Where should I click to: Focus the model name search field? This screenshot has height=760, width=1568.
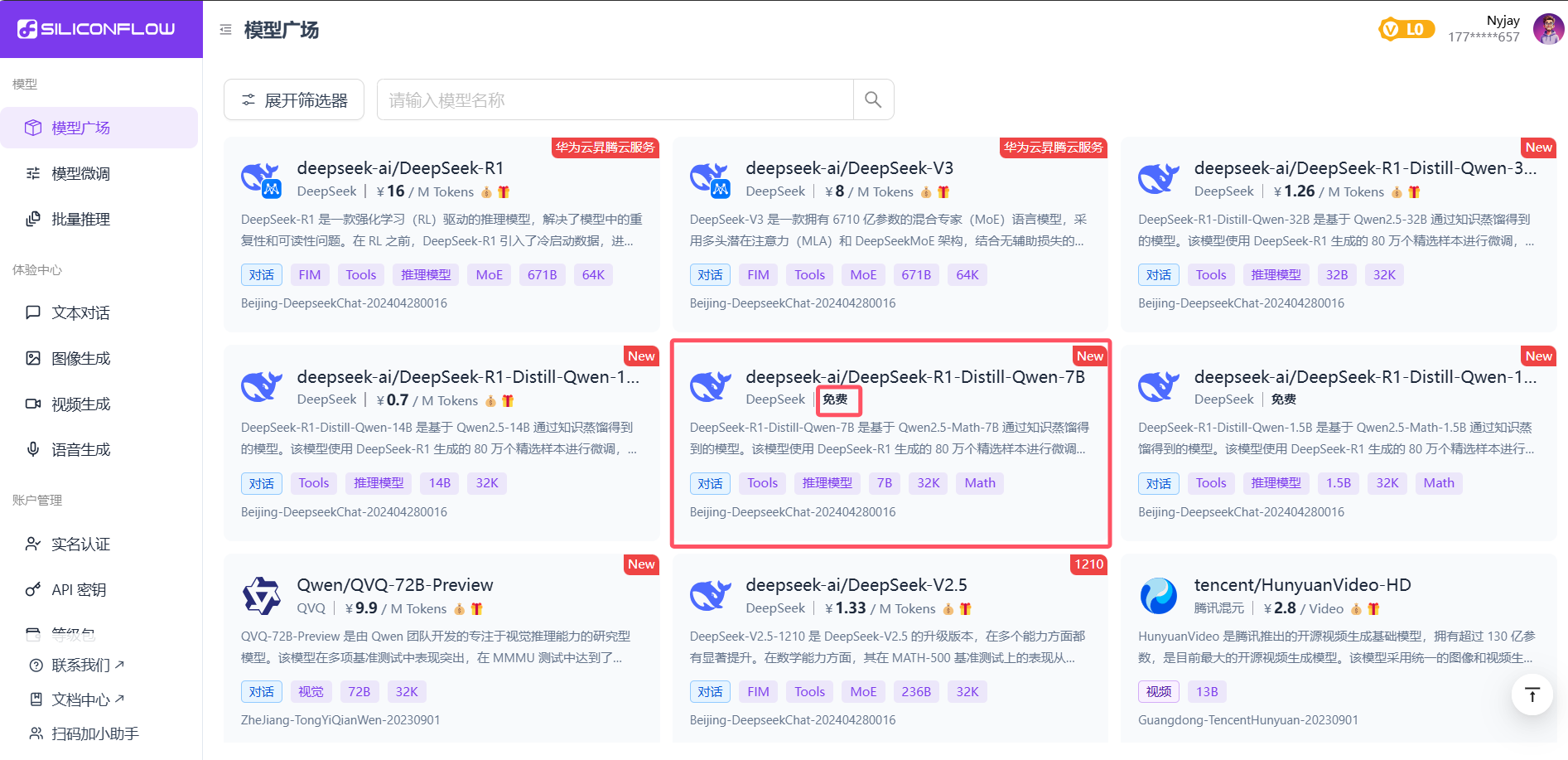click(x=615, y=99)
